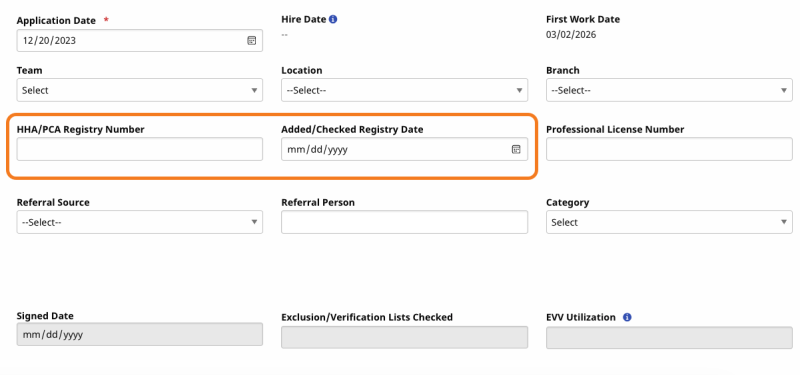Click the Hire Date info icon
This screenshot has width=800, height=375.
(x=333, y=19)
